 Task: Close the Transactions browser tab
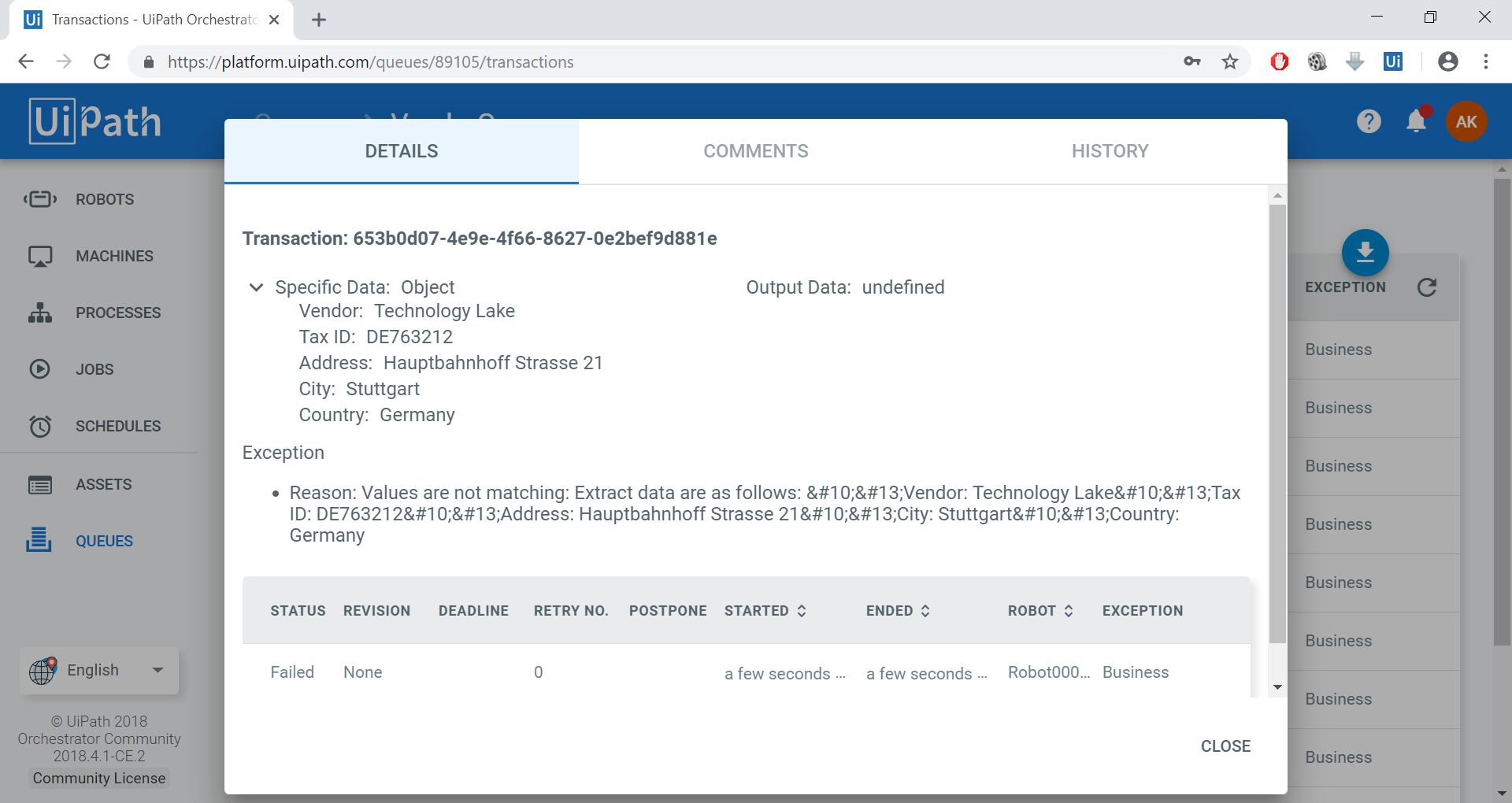tap(274, 20)
